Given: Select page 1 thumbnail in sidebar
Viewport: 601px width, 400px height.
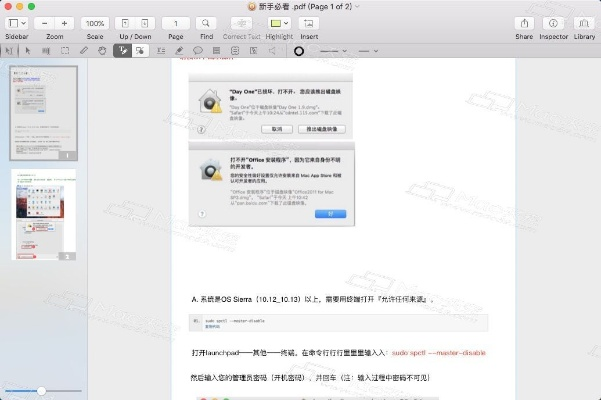Looking at the screenshot, I should pyautogui.click(x=44, y=113).
